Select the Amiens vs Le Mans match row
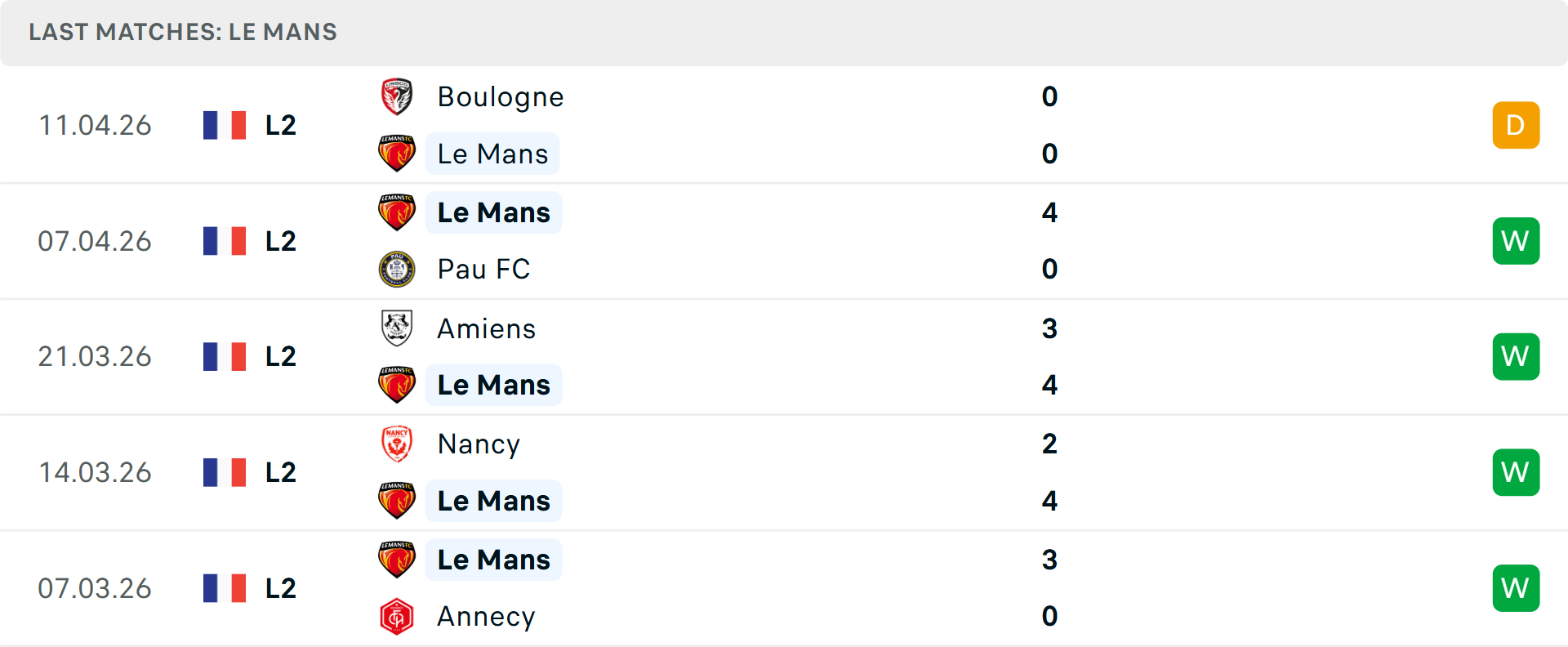The image size is (1568, 647). pos(784,356)
